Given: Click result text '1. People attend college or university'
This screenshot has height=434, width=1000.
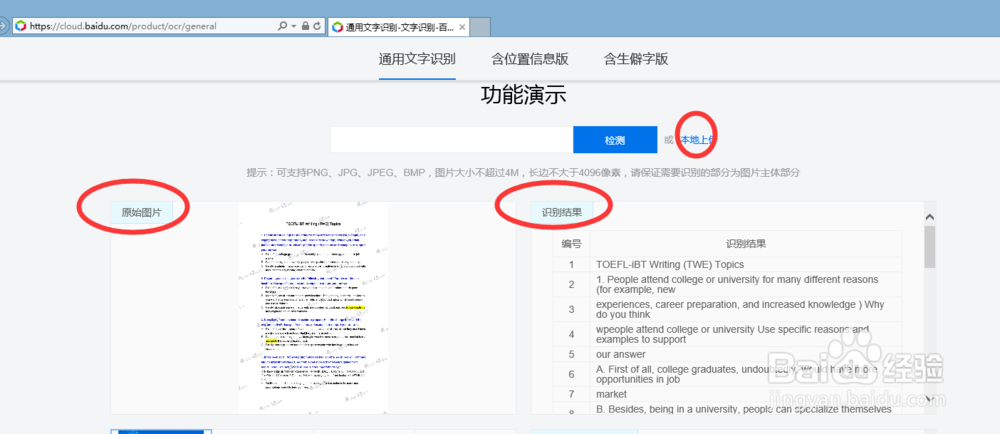Looking at the screenshot, I should point(737,284).
